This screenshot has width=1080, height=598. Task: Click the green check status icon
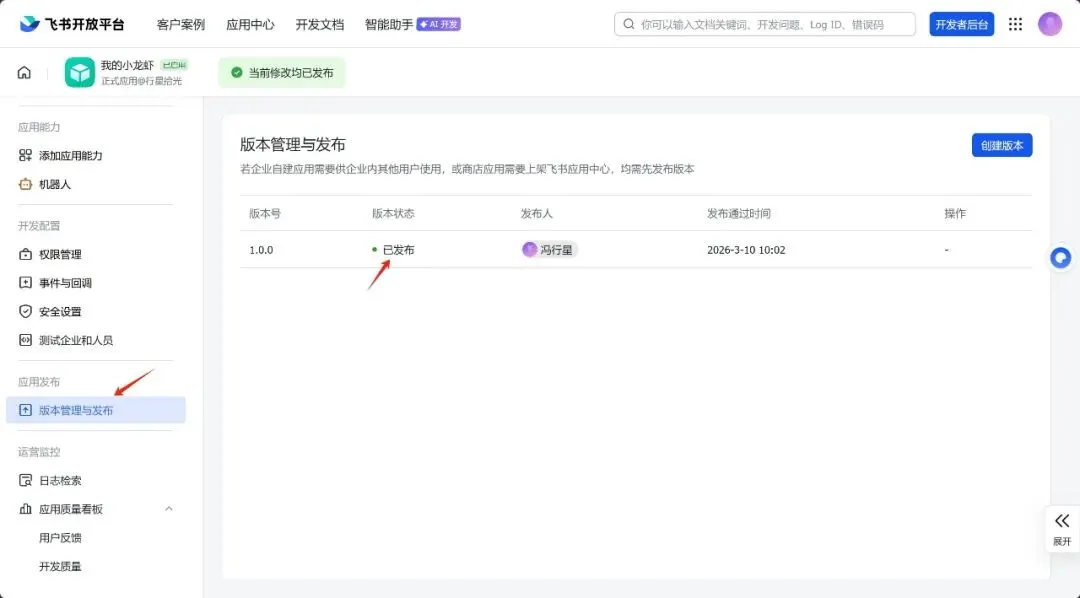pyautogui.click(x=237, y=73)
